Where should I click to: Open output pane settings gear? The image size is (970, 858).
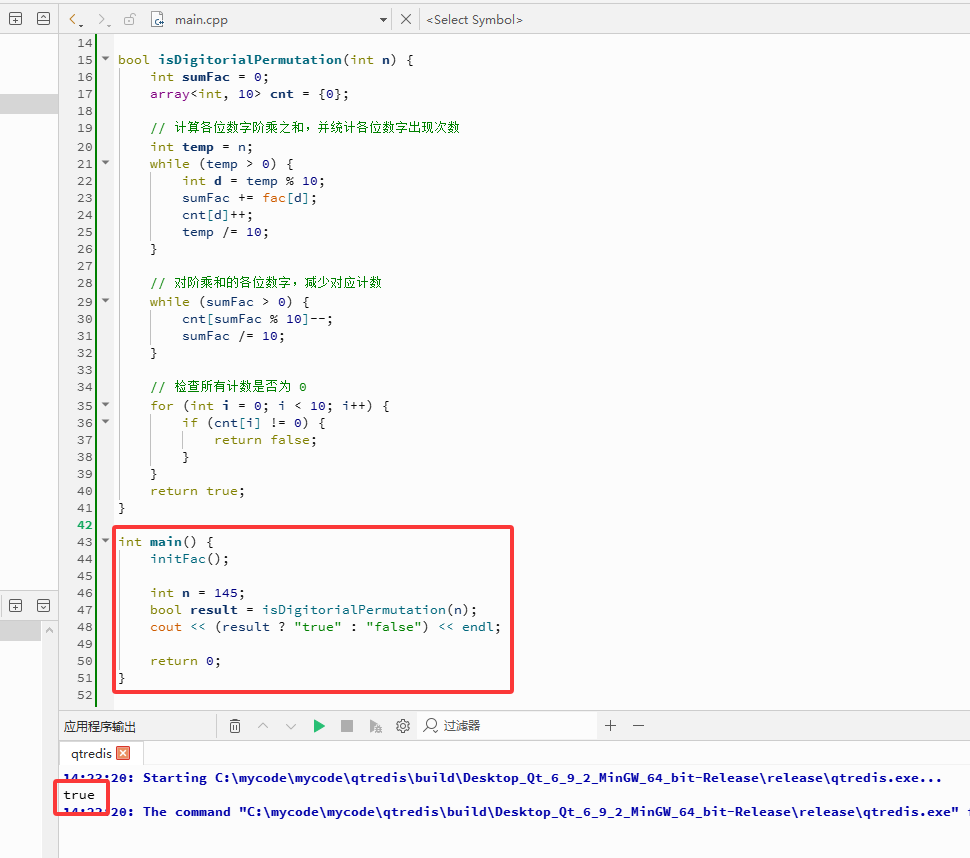pos(403,726)
